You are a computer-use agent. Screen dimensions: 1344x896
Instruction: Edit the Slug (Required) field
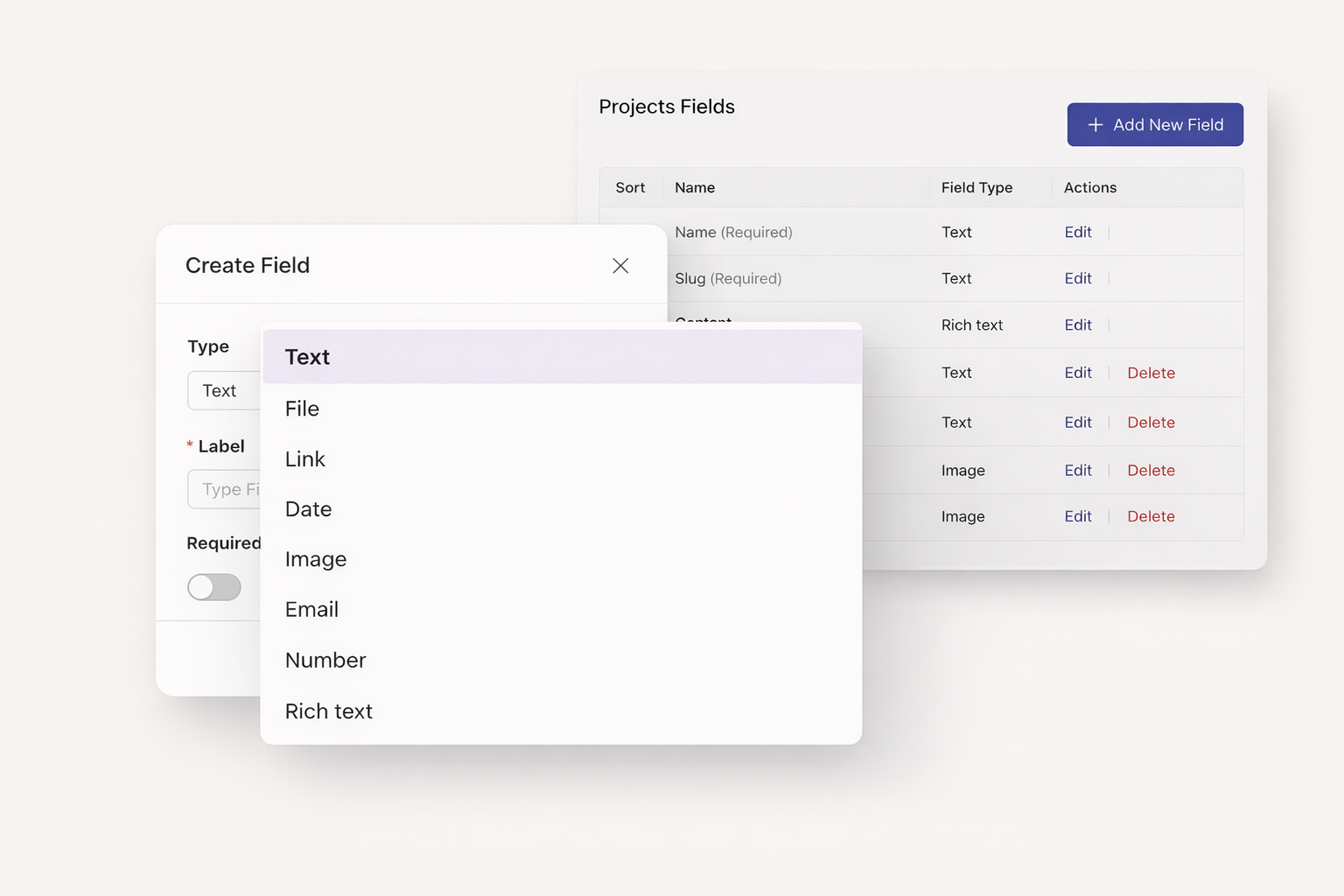click(x=1077, y=279)
